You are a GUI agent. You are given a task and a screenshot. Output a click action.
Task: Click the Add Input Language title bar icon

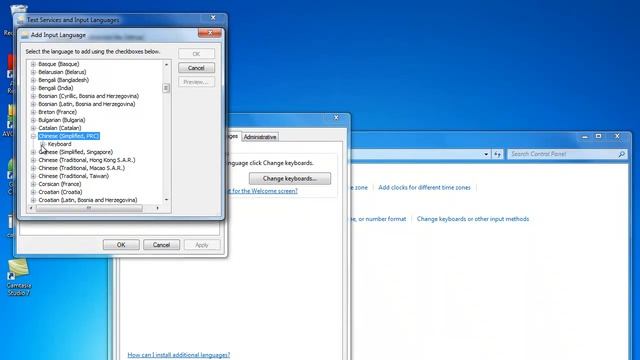point(25,35)
